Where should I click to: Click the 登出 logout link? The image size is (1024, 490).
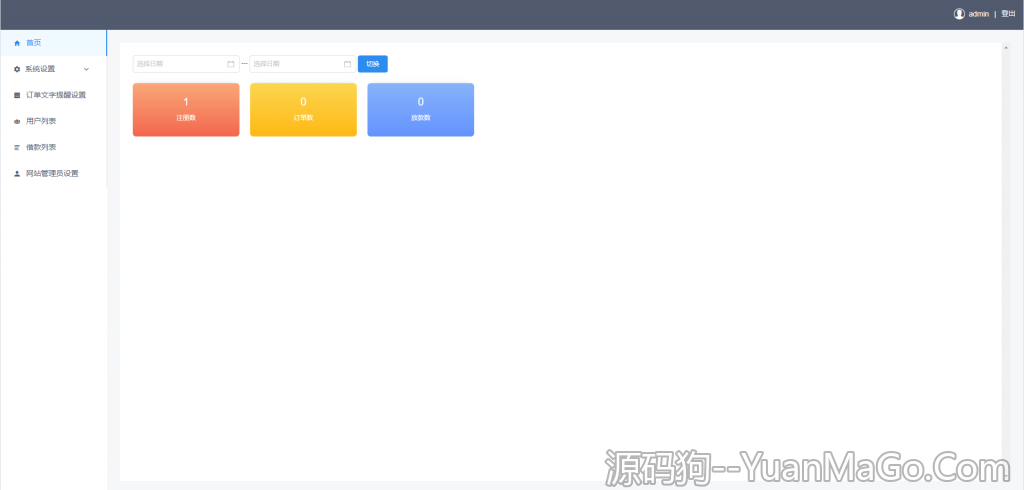point(1008,14)
